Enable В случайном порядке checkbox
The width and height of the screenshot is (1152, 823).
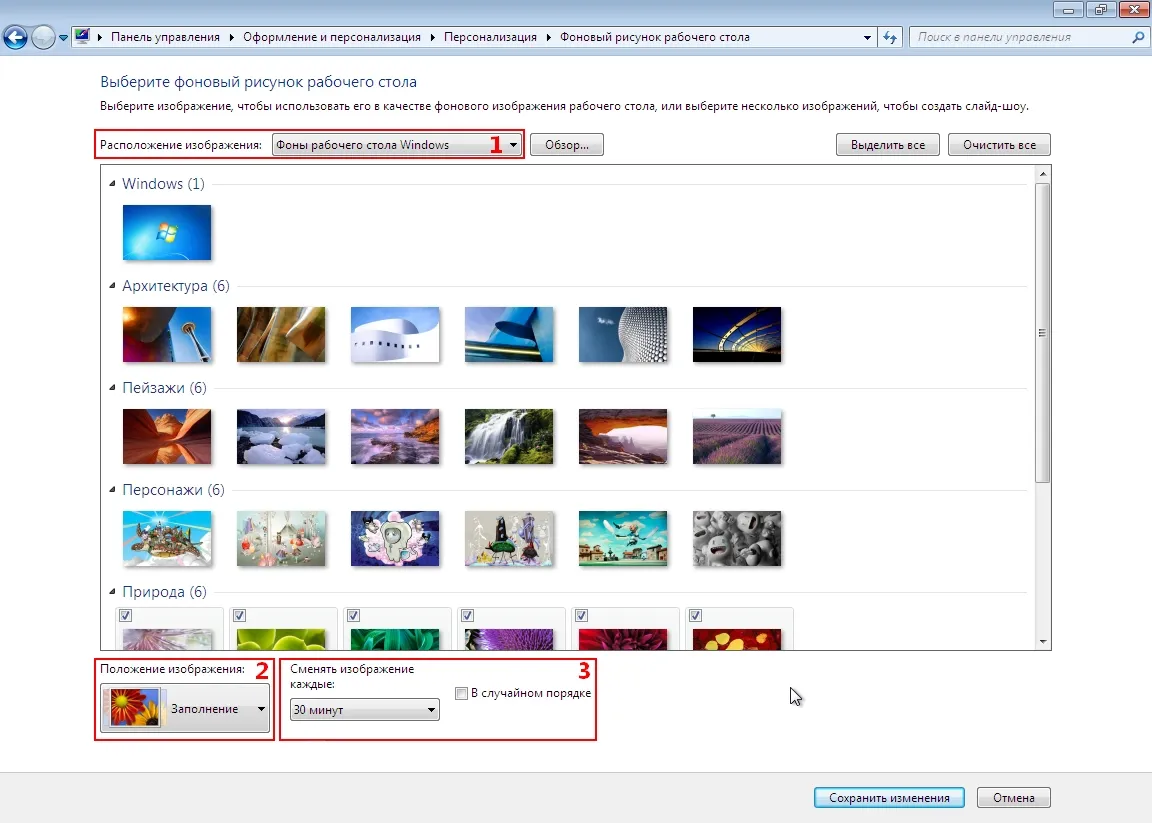pyautogui.click(x=461, y=693)
